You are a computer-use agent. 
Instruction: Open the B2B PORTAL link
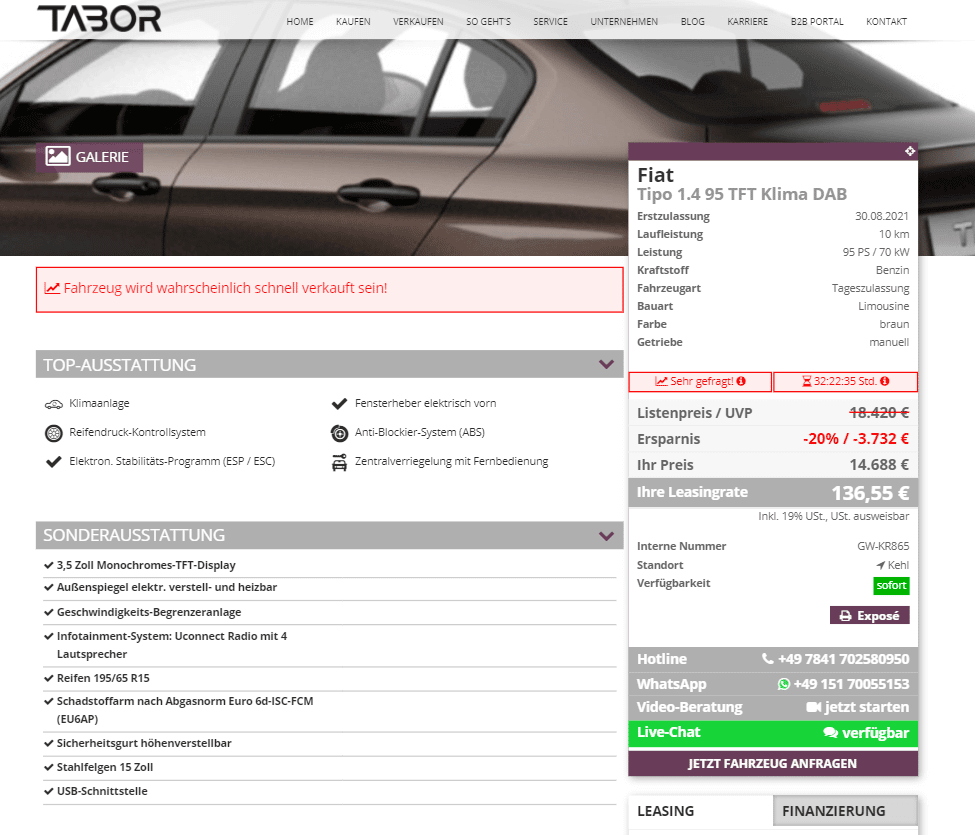(x=817, y=22)
